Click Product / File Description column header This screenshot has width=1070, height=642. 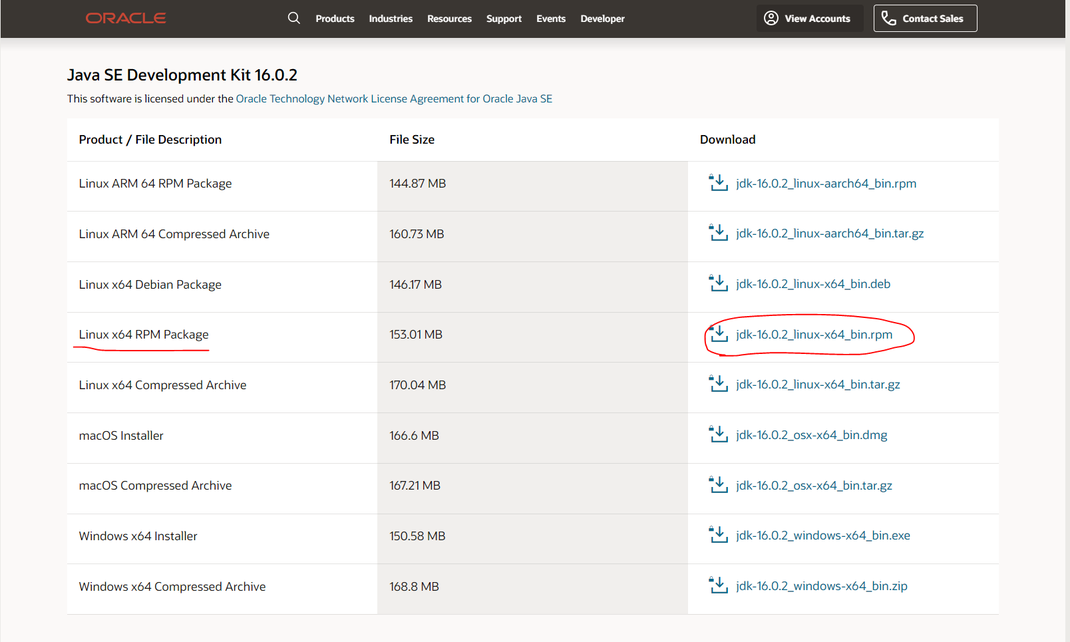150,139
